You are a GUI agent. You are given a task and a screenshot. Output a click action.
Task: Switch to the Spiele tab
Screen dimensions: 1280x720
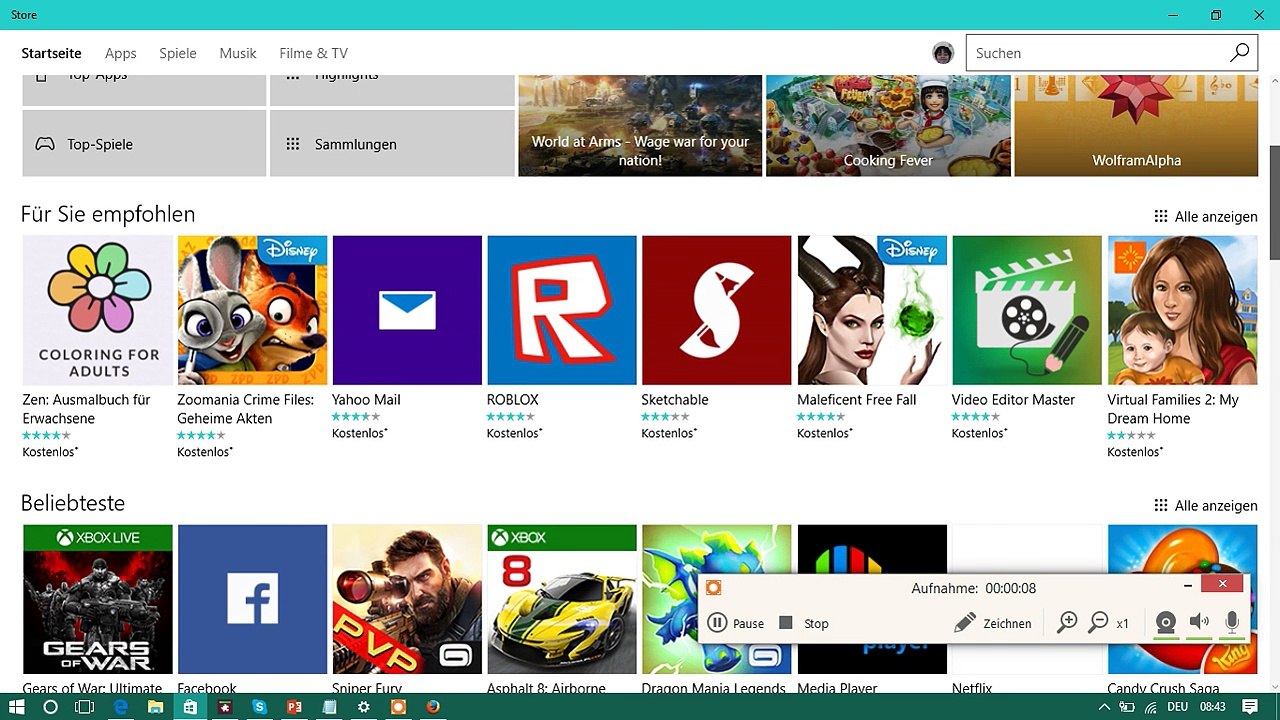(x=178, y=53)
